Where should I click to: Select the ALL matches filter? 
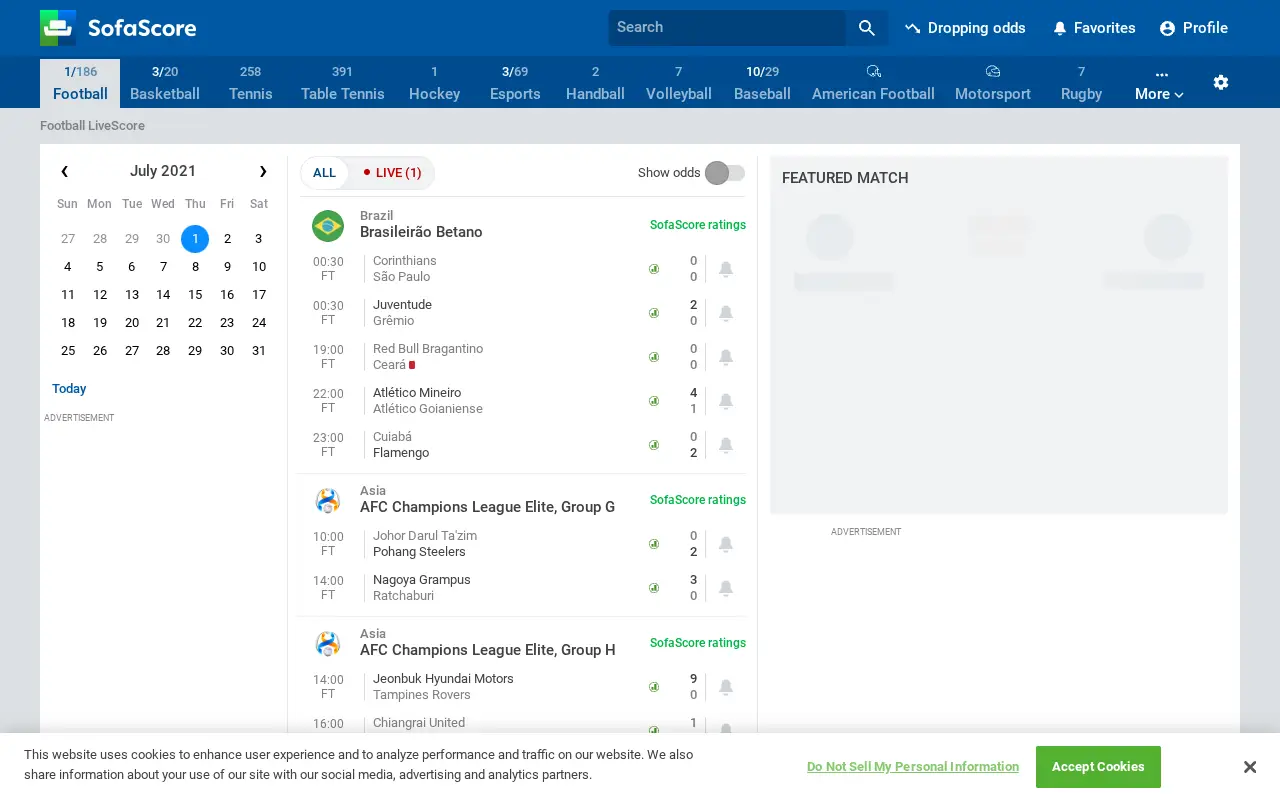(325, 173)
